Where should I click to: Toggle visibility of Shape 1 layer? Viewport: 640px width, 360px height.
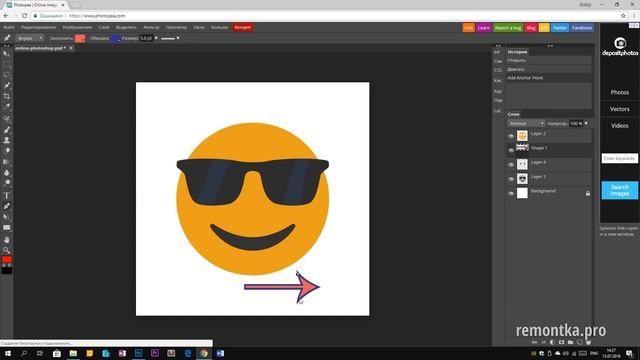point(511,150)
